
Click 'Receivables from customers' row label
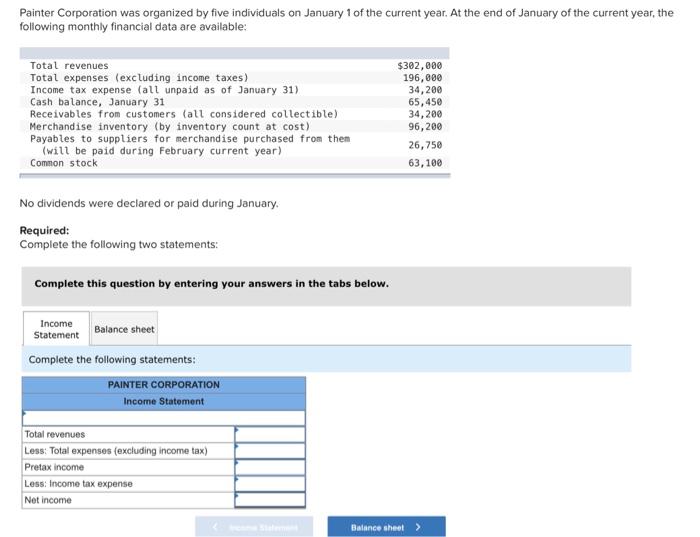coord(184,114)
